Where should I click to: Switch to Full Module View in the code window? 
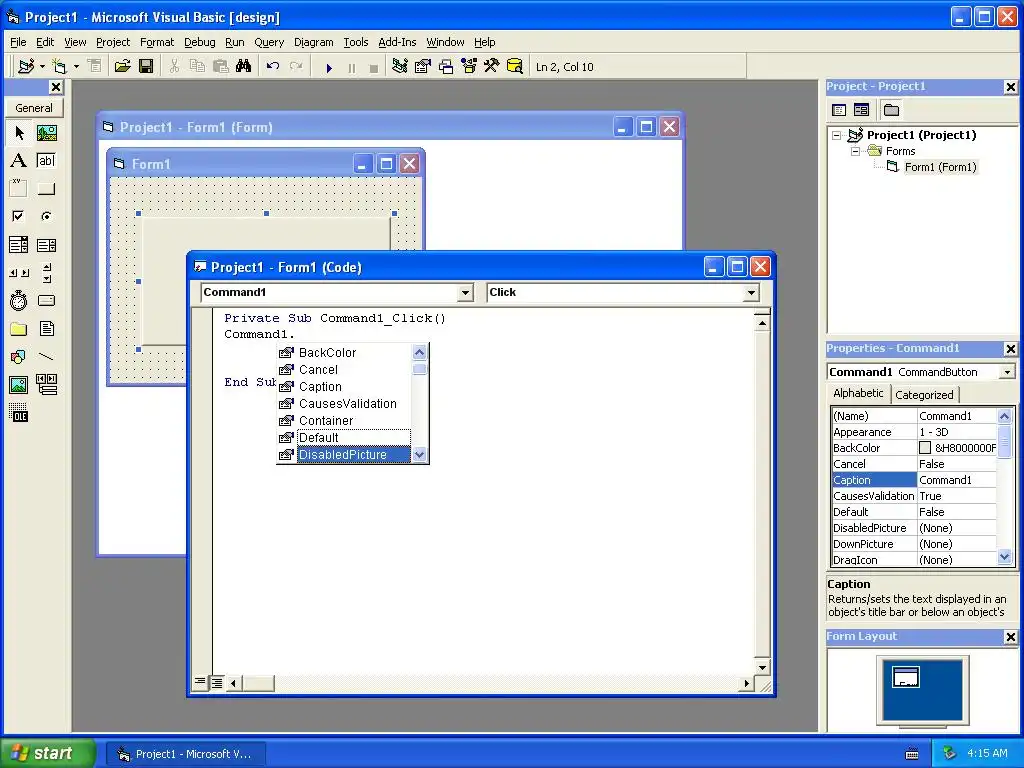click(217, 683)
